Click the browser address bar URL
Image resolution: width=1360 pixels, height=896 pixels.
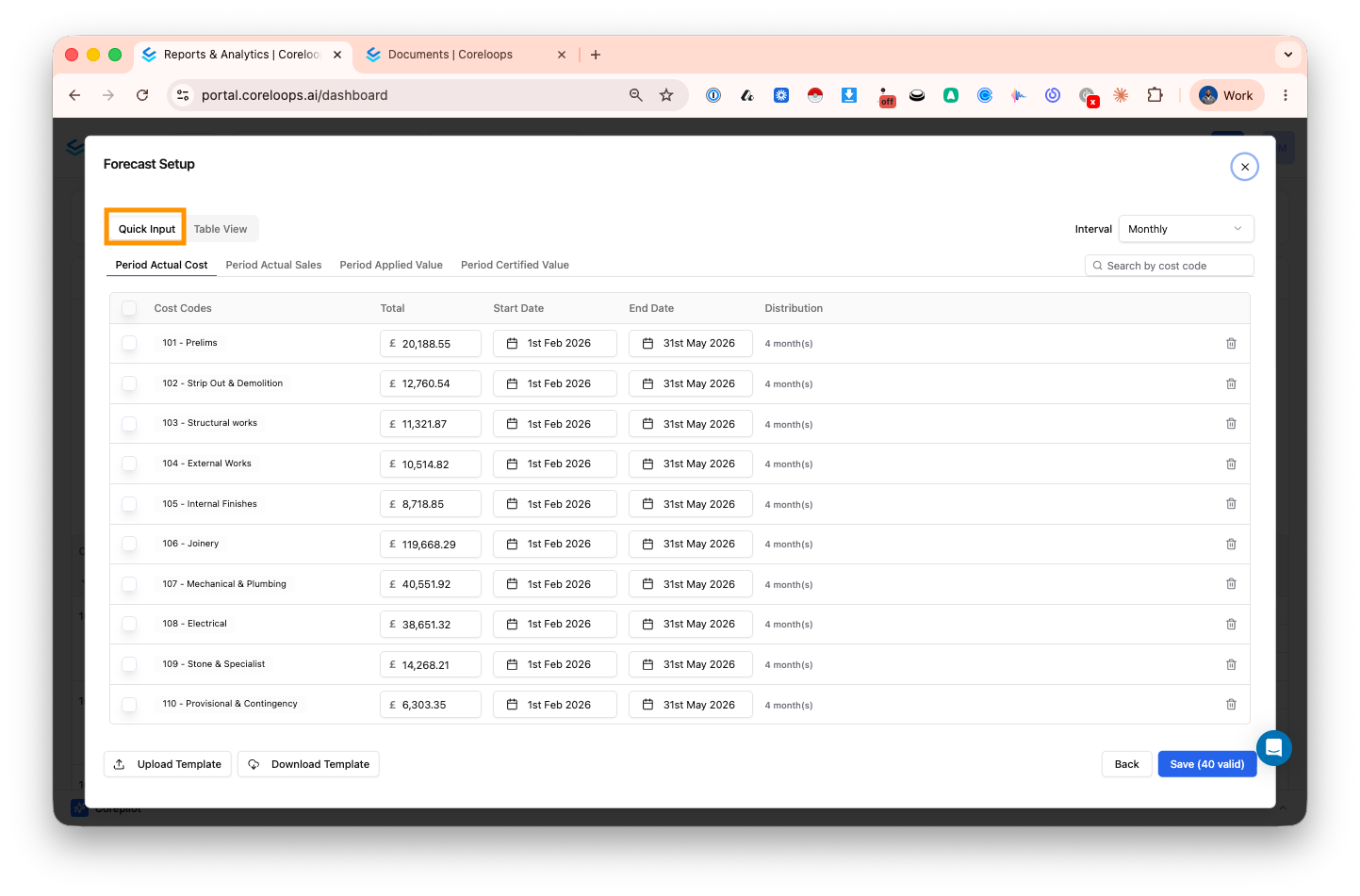(294, 95)
